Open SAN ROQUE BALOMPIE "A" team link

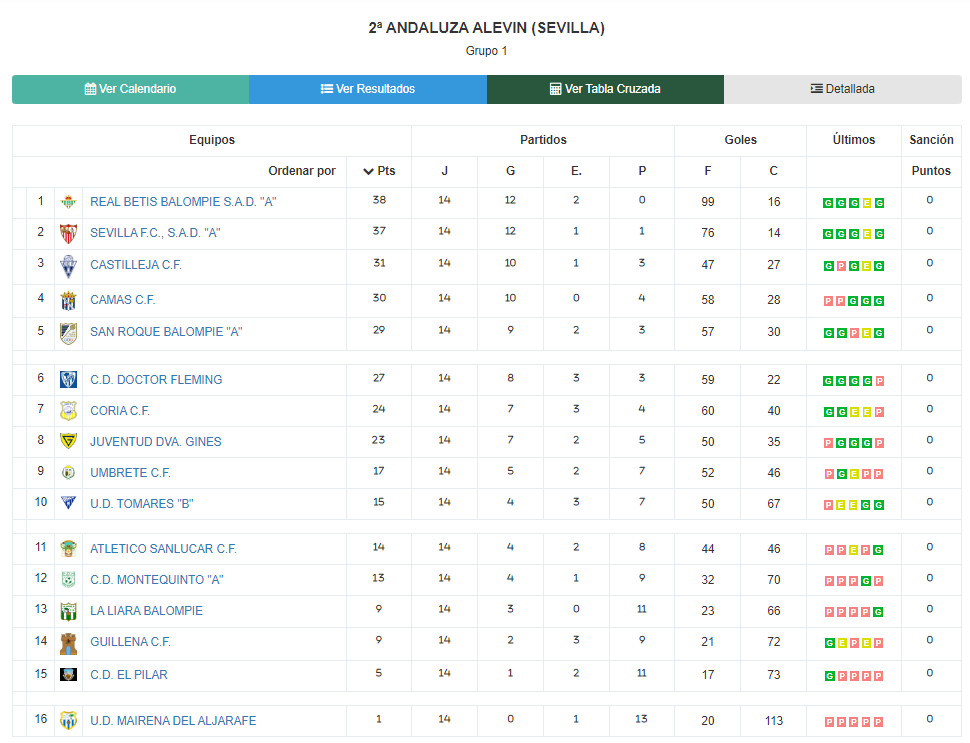click(x=166, y=332)
